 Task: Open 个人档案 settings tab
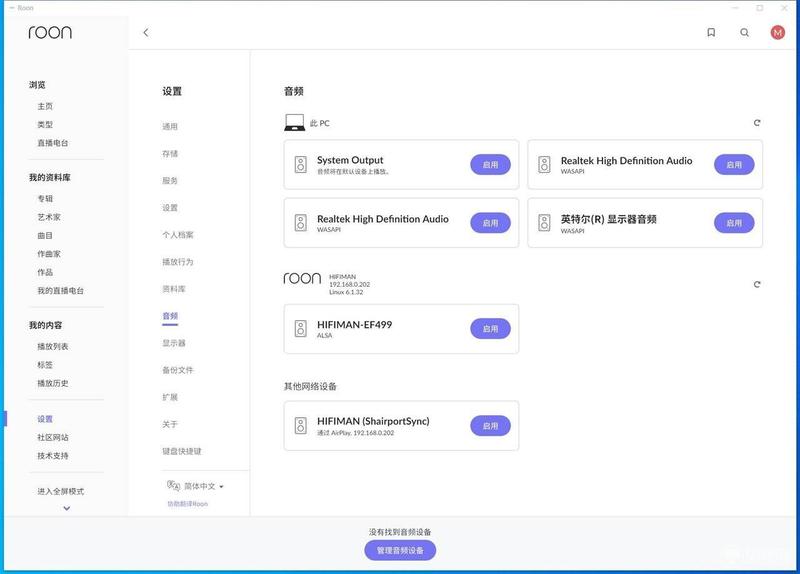pyautogui.click(x=178, y=235)
